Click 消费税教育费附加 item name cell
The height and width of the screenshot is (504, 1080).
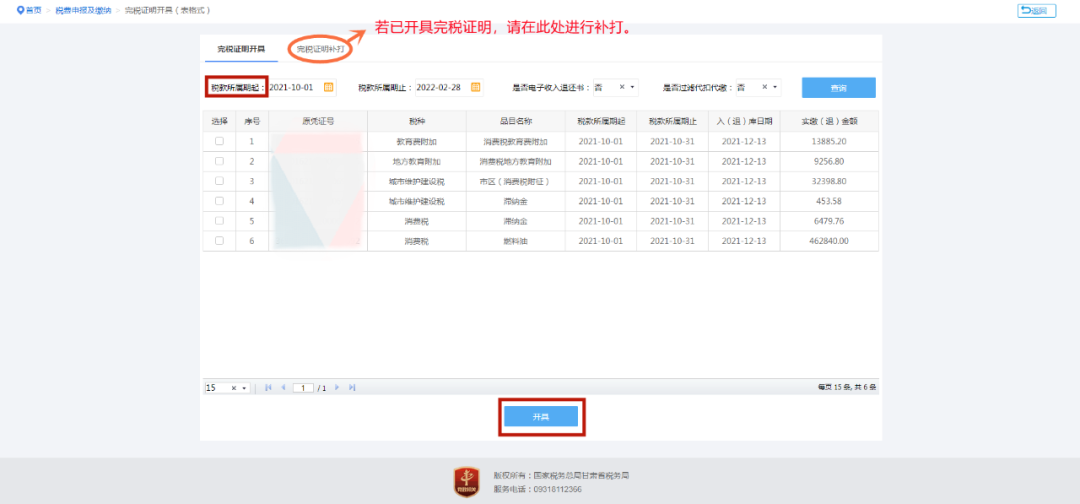516,141
